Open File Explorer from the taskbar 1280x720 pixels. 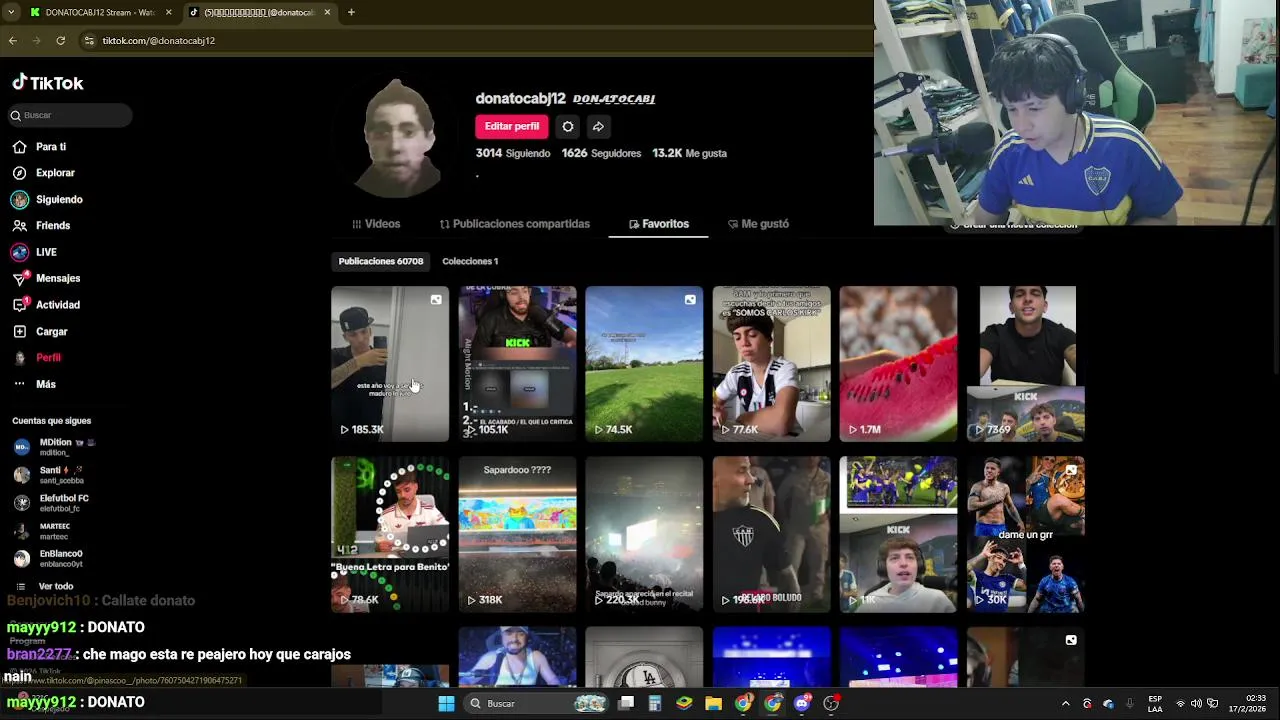713,703
